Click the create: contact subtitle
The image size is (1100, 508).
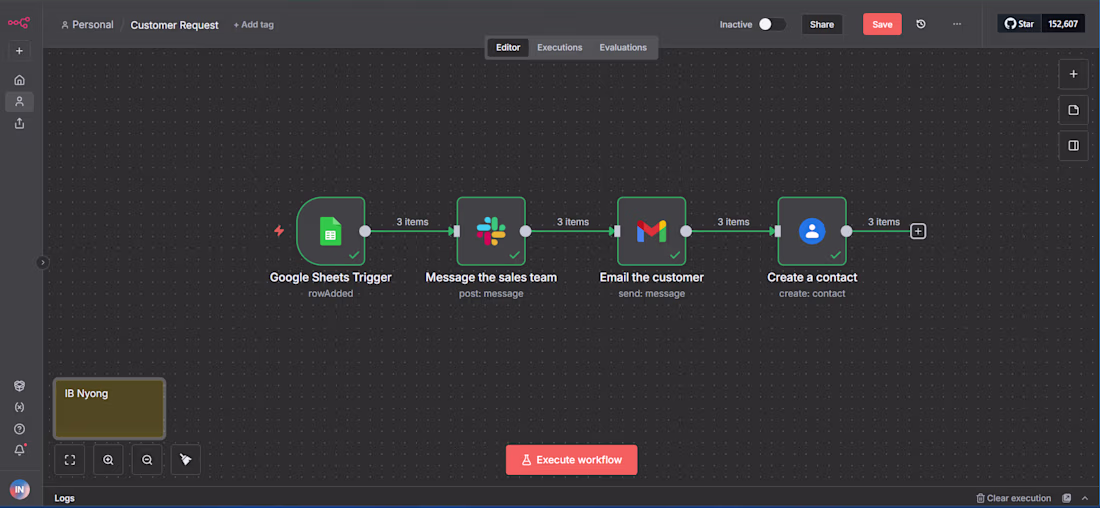coord(812,293)
